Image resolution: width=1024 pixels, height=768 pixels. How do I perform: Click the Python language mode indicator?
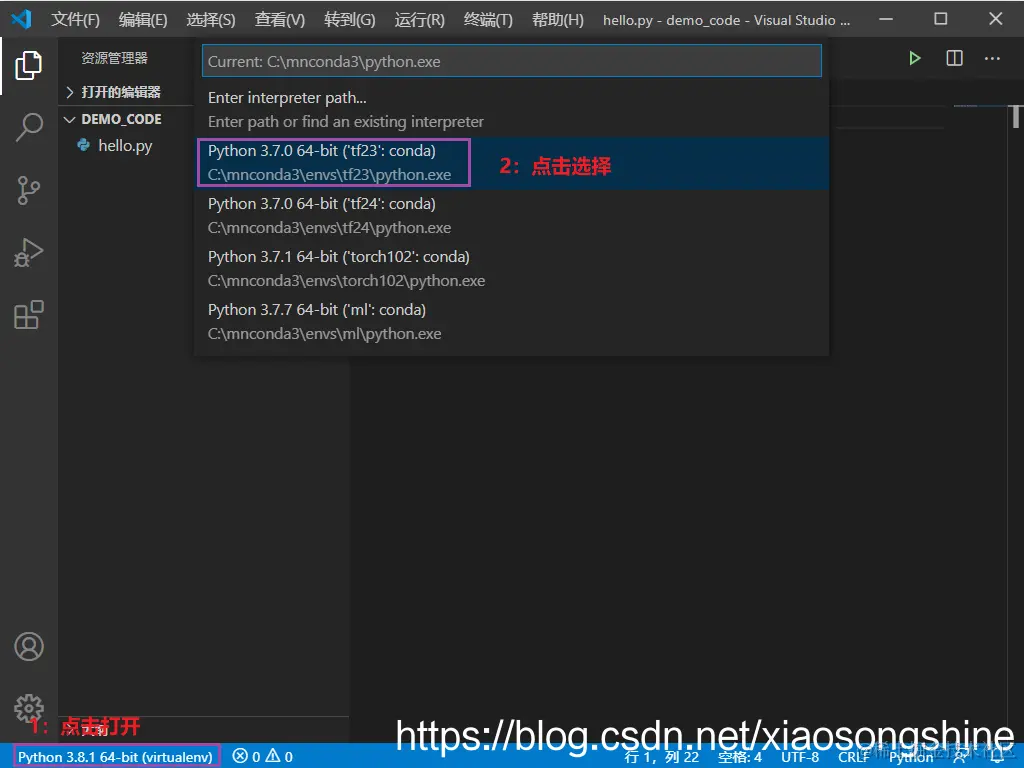pos(911,757)
